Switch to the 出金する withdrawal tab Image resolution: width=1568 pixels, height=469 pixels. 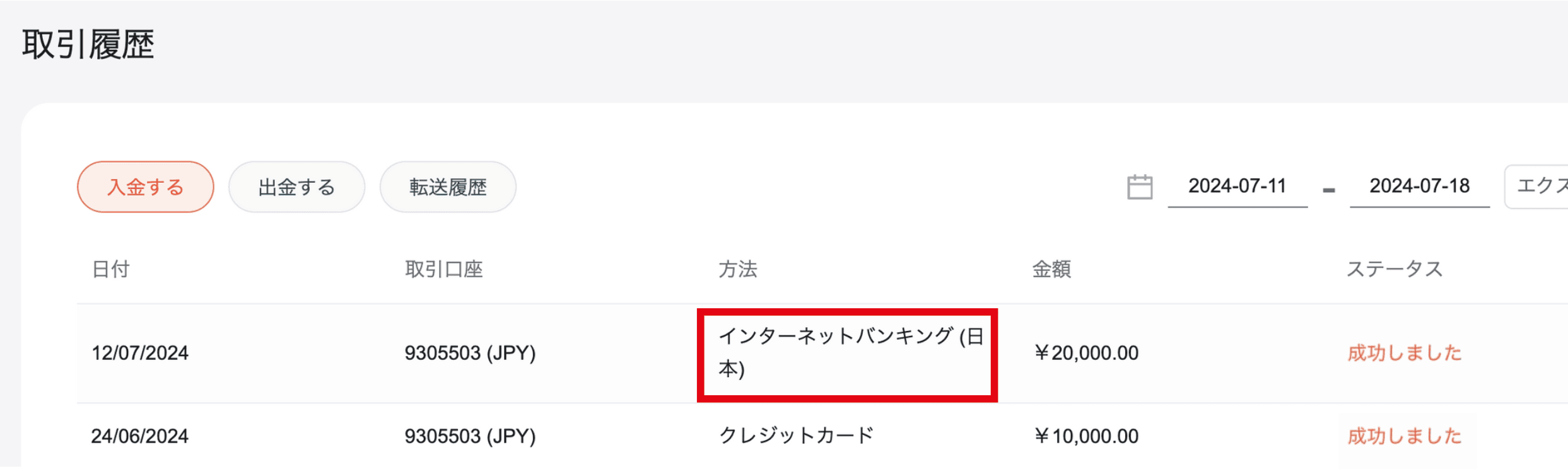(296, 187)
